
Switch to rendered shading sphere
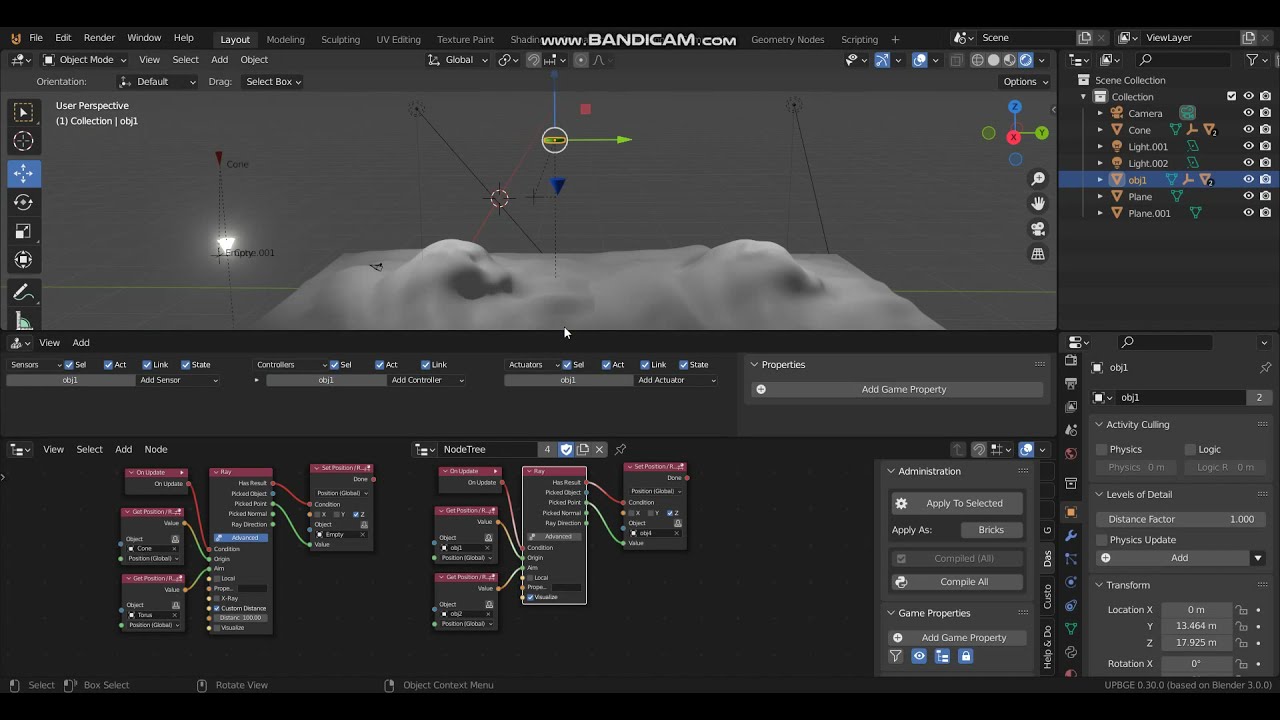[x=1025, y=60]
